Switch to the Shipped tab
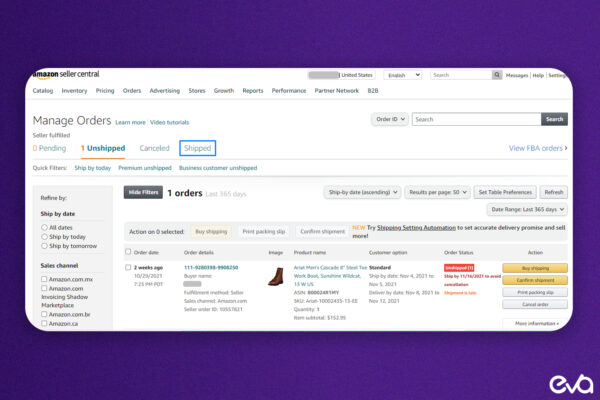 pyautogui.click(x=197, y=148)
